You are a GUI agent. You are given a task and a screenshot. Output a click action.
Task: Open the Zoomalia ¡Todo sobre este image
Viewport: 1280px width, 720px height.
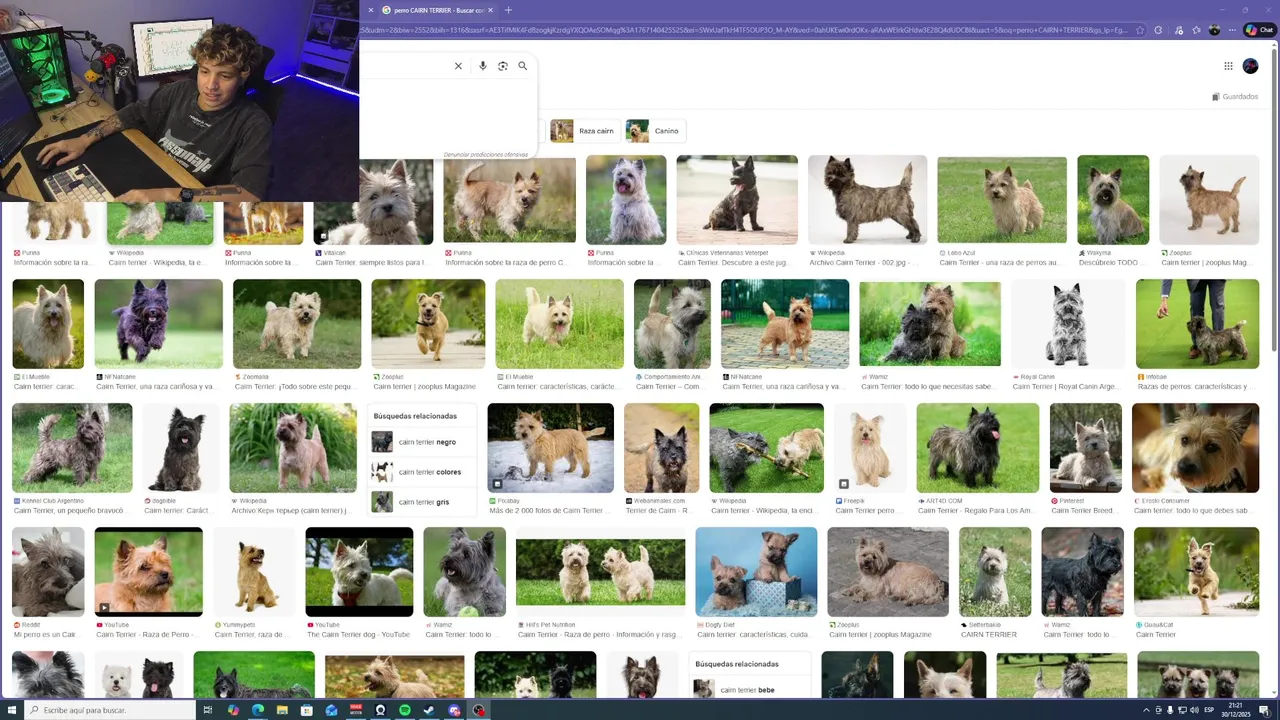point(297,323)
